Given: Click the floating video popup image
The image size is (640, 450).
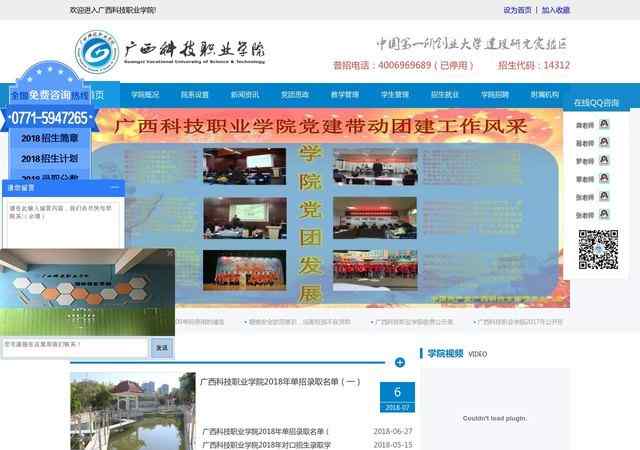Looking at the screenshot, I should point(87,292).
